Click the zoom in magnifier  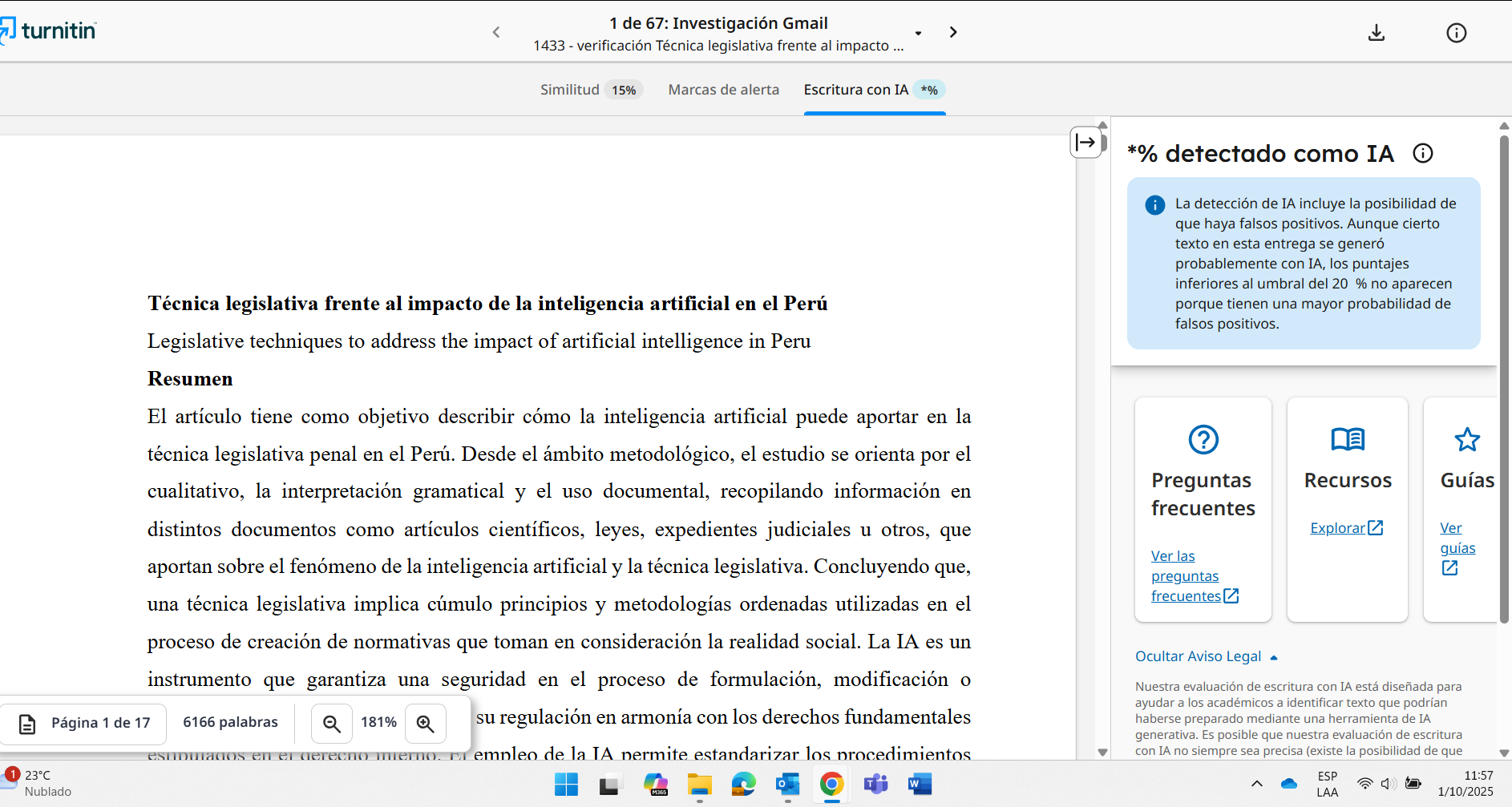click(x=425, y=724)
